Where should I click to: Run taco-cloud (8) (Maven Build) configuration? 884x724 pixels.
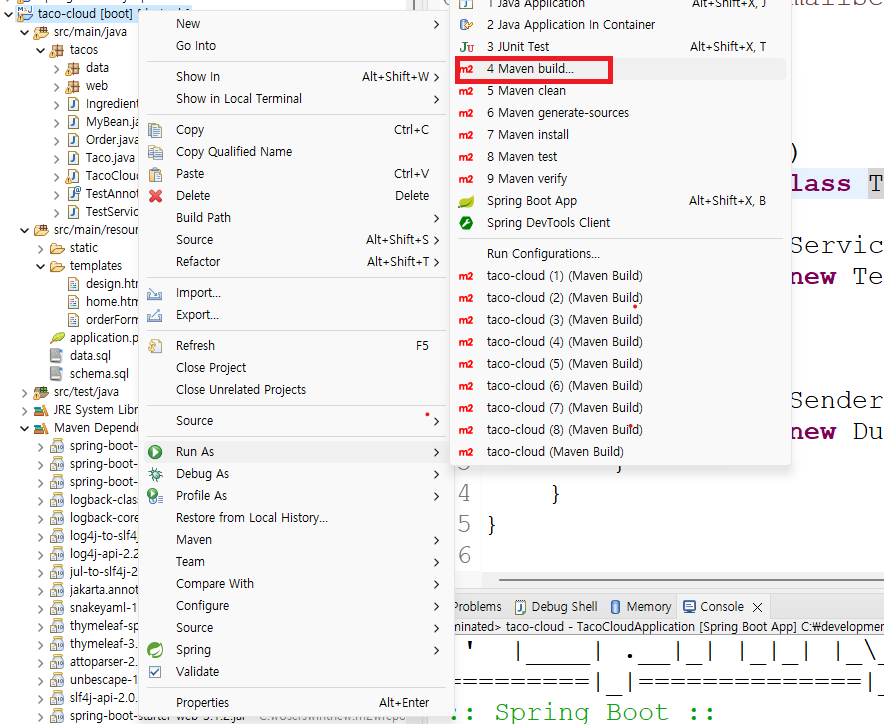(x=620, y=430)
